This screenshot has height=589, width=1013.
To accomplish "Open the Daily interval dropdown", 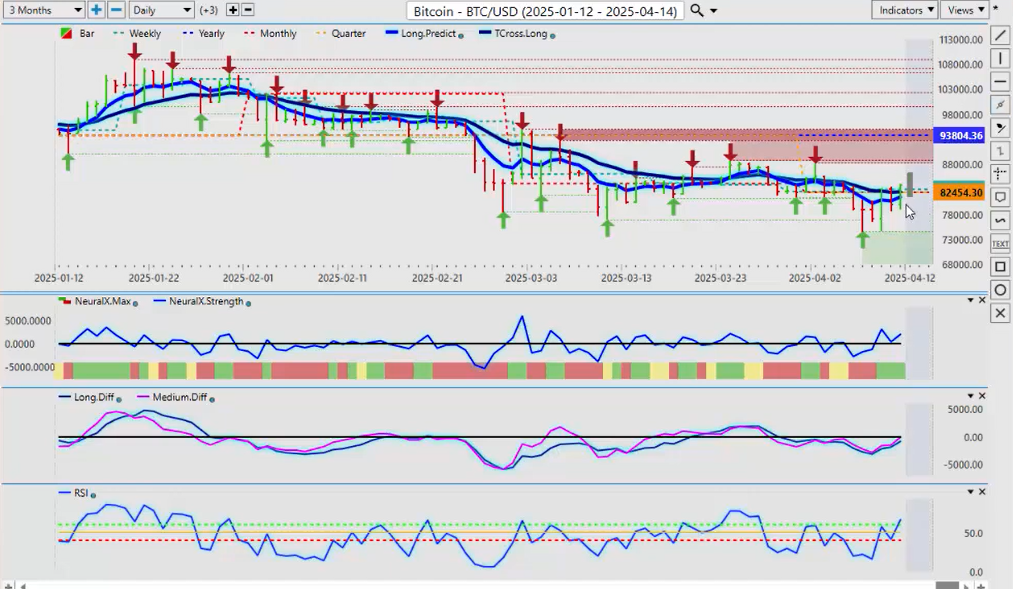I will pyautogui.click(x=160, y=10).
